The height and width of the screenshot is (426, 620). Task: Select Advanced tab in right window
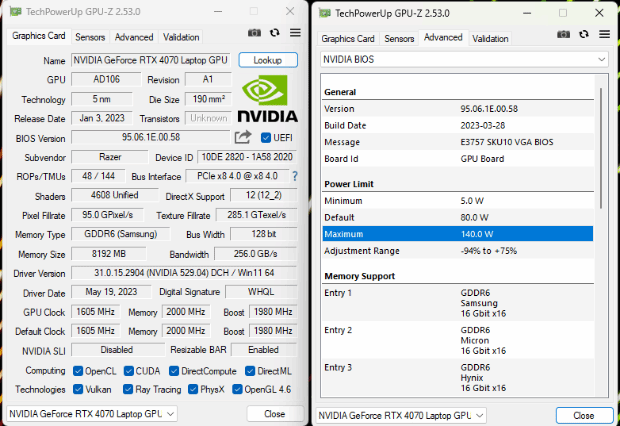[443, 38]
